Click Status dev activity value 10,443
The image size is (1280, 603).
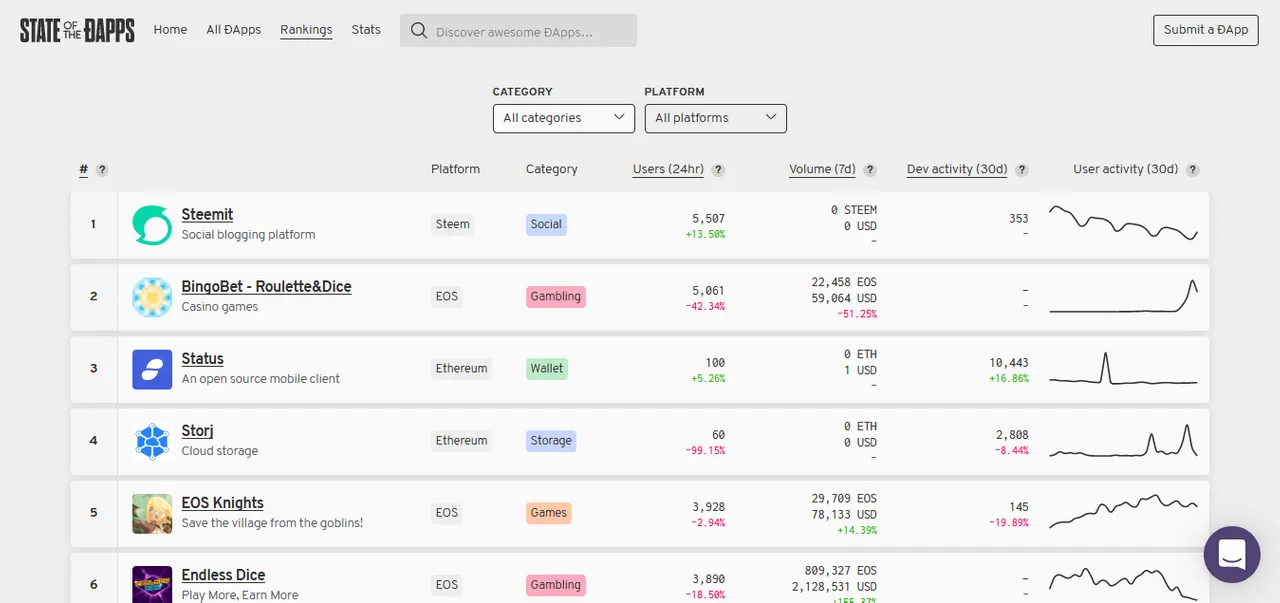[x=1008, y=362]
